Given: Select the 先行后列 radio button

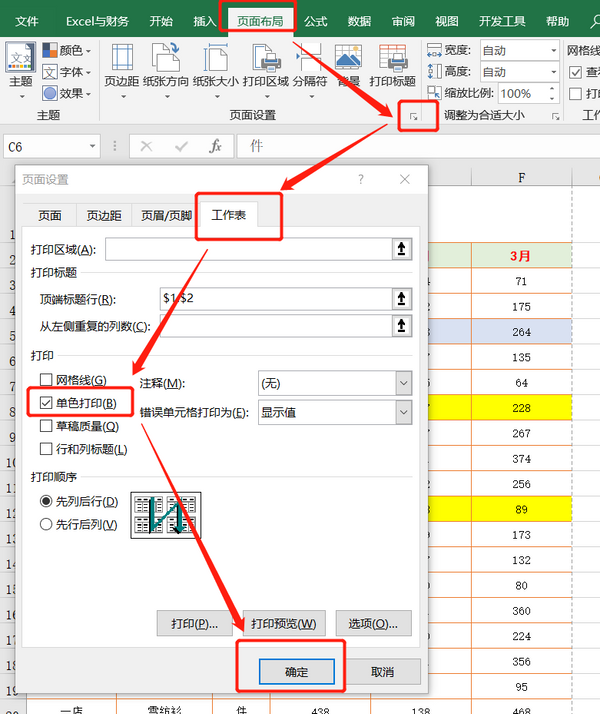Looking at the screenshot, I should click(46, 525).
